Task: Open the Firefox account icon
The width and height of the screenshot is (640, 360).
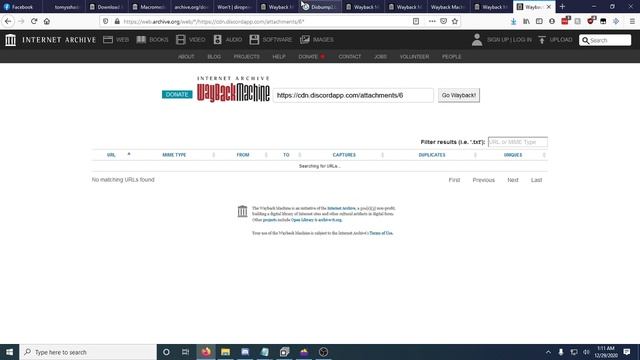Action: [552, 21]
